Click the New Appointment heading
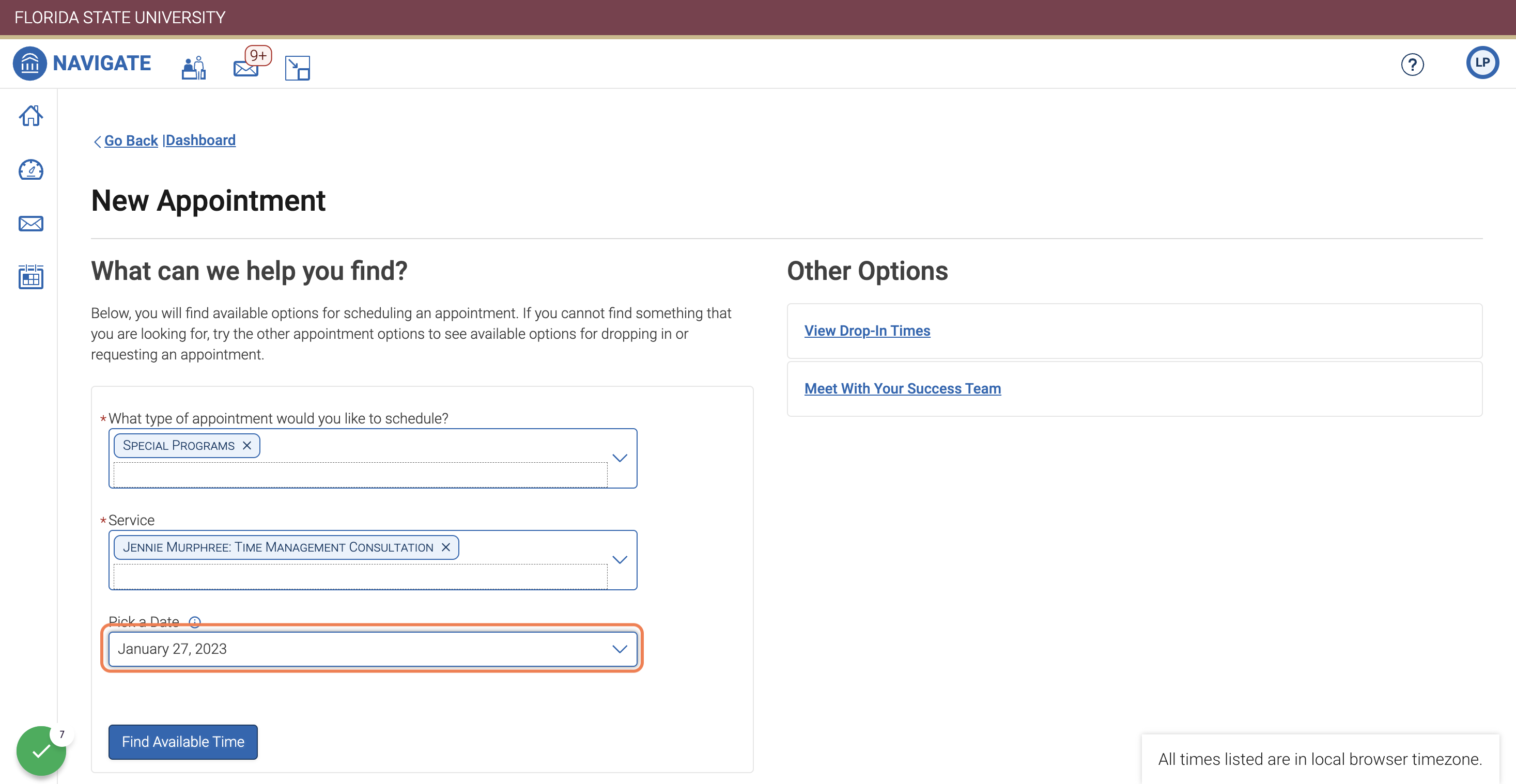 208,200
